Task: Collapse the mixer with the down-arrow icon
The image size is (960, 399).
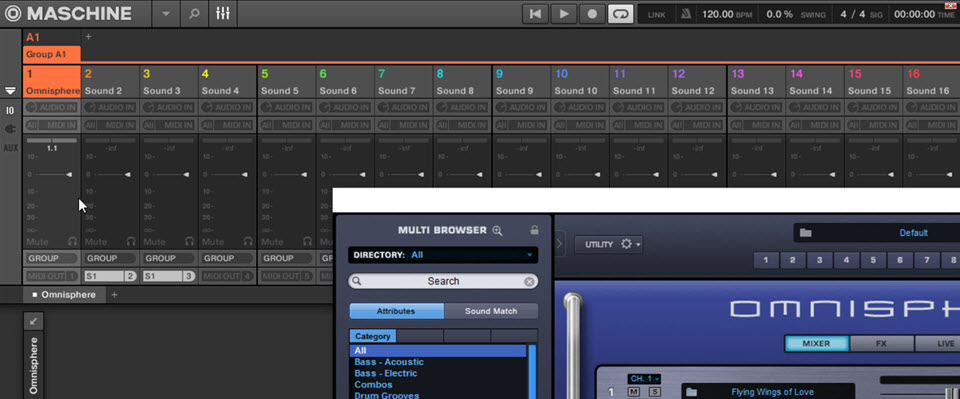Action: (10, 91)
